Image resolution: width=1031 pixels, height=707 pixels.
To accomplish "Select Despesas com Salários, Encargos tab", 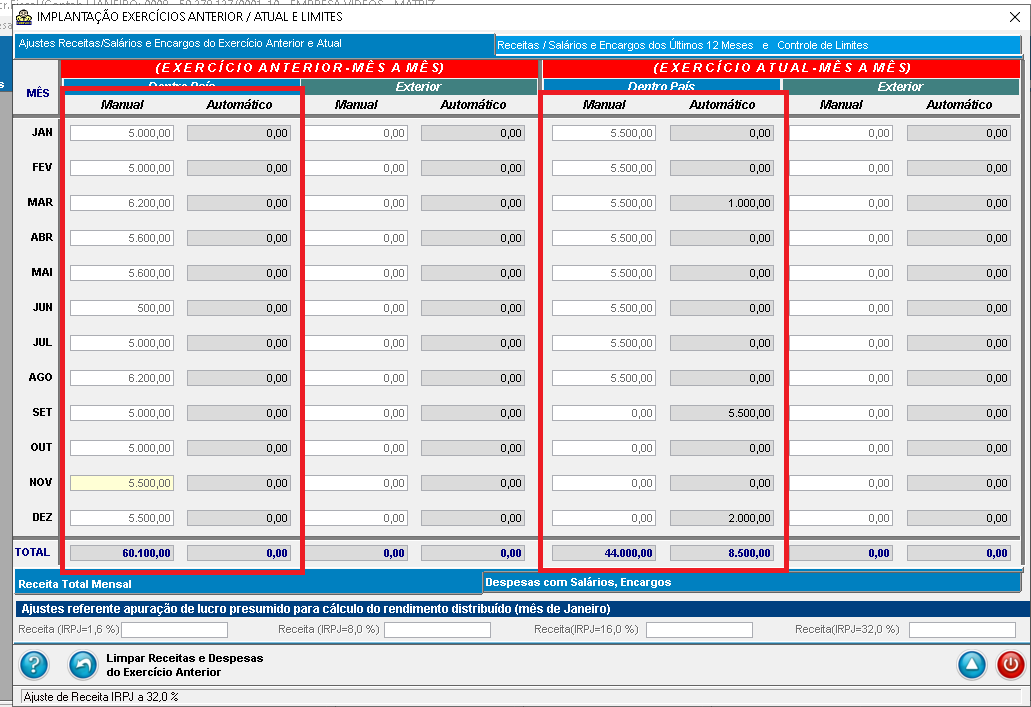I will [x=752, y=582].
